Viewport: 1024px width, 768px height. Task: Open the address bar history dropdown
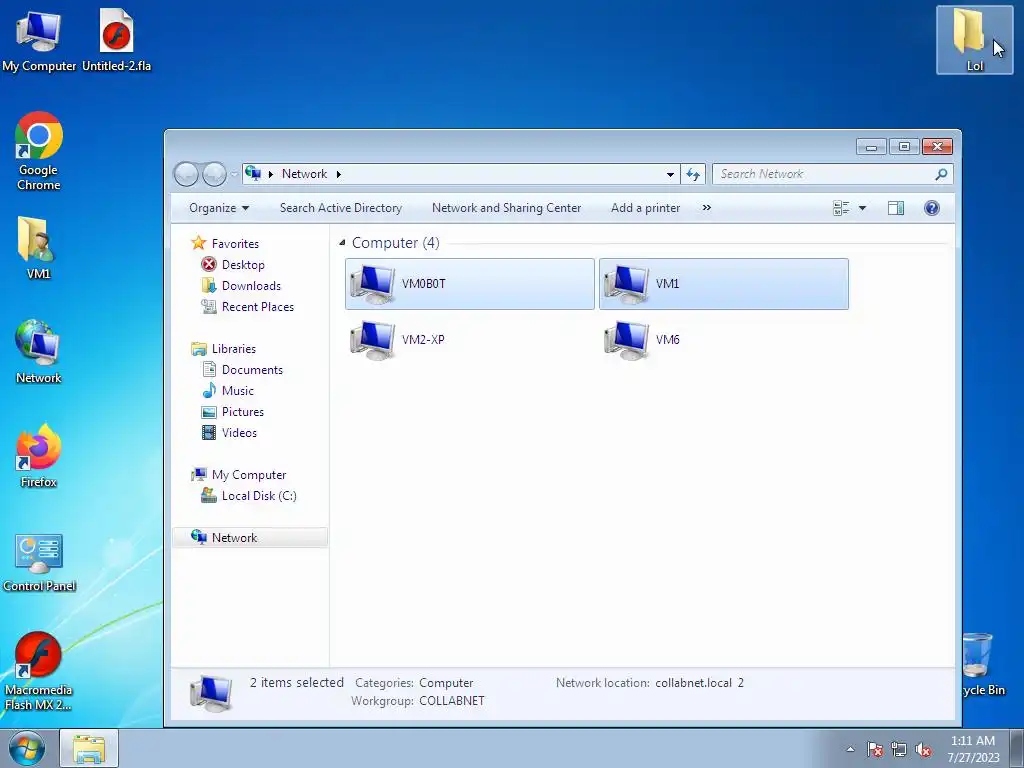[x=670, y=174]
